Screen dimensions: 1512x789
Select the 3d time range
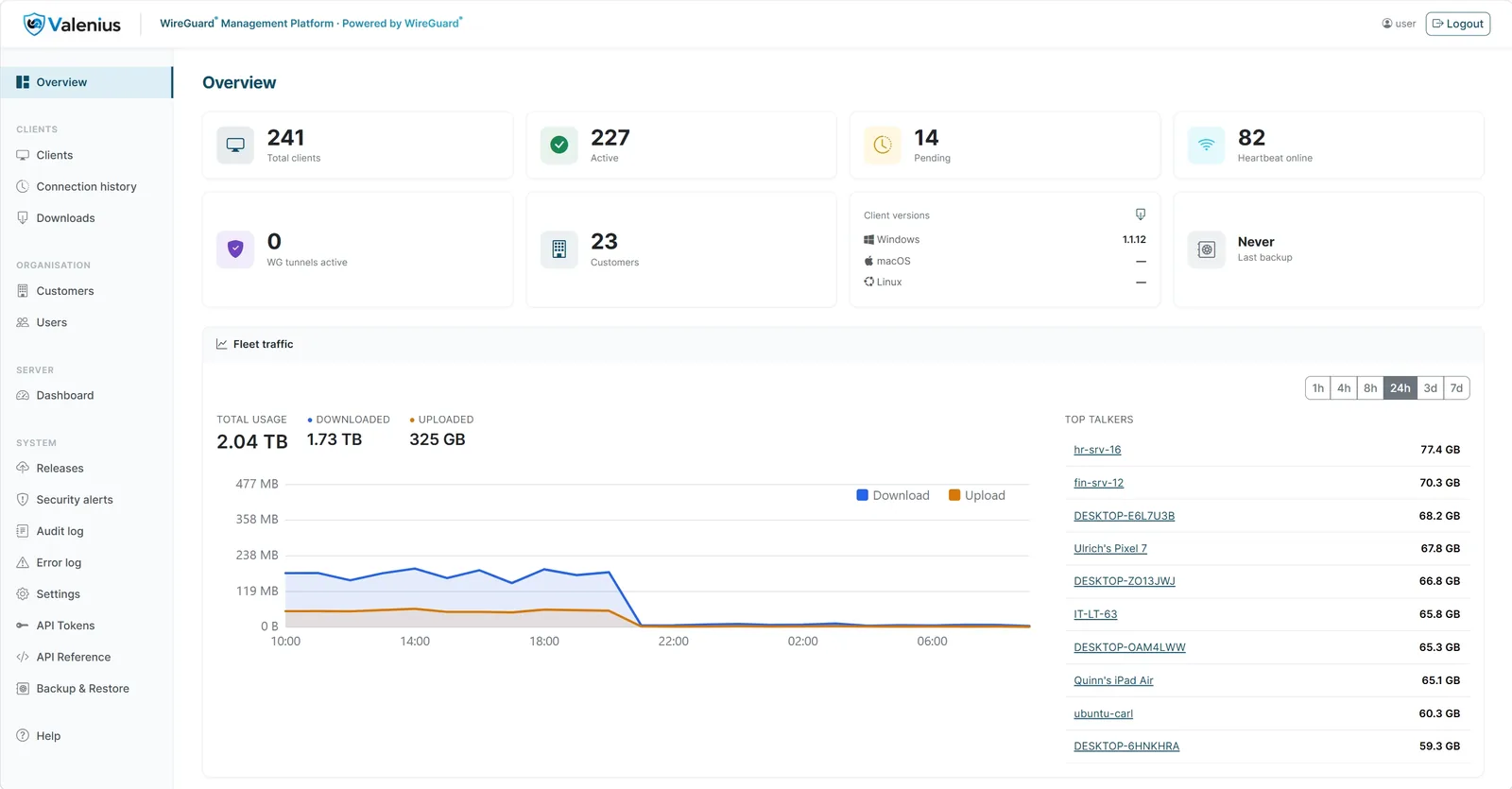coord(1431,388)
